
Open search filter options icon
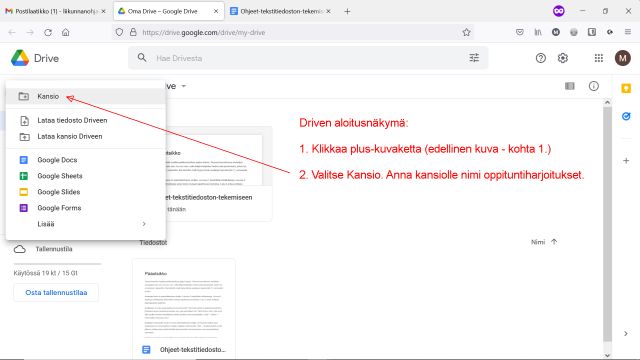click(x=474, y=58)
